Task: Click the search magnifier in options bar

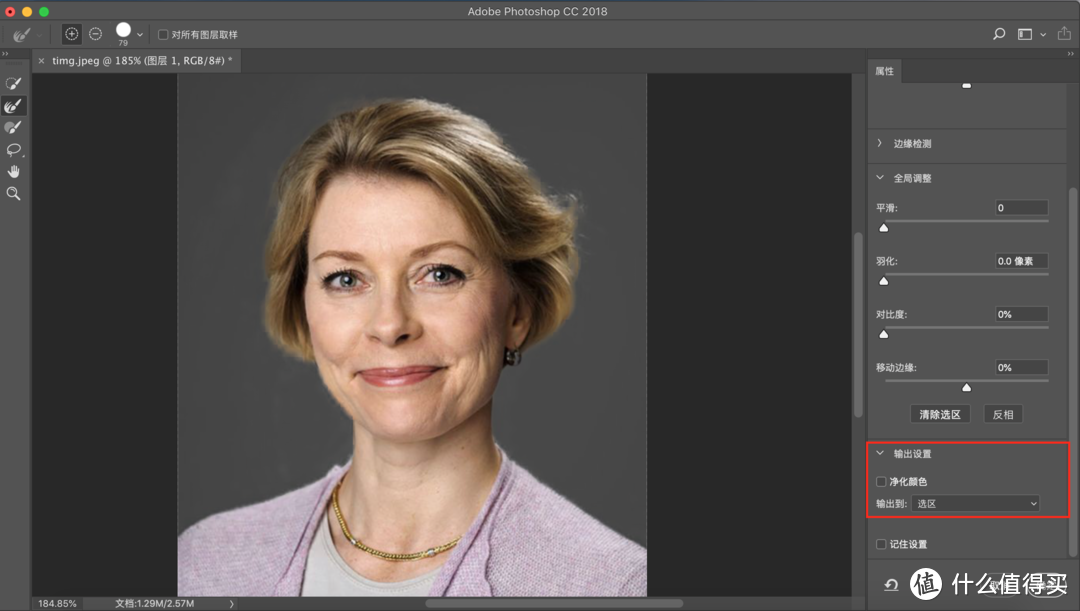Action: (x=999, y=34)
